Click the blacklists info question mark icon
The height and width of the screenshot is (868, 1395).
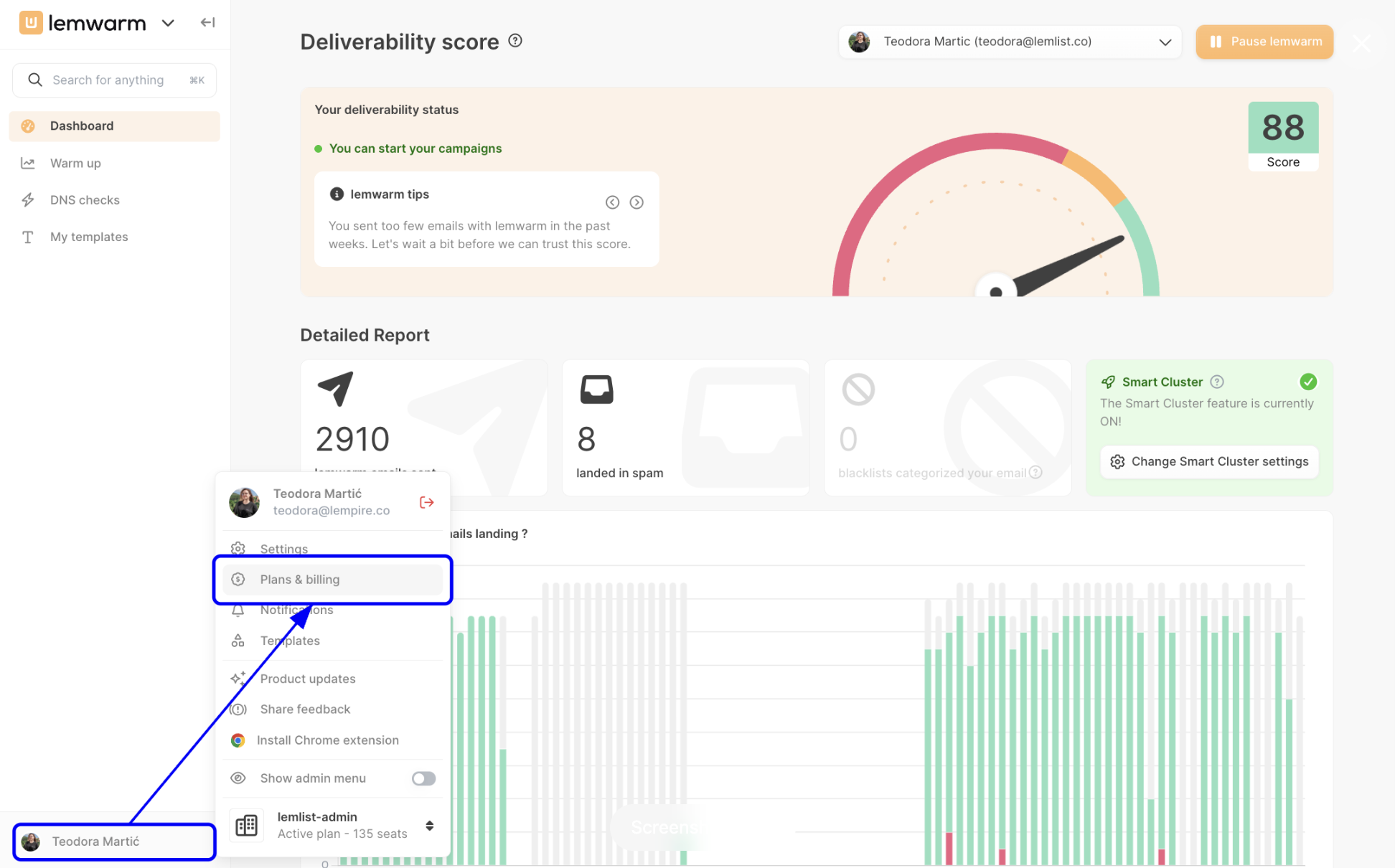pyautogui.click(x=1035, y=472)
